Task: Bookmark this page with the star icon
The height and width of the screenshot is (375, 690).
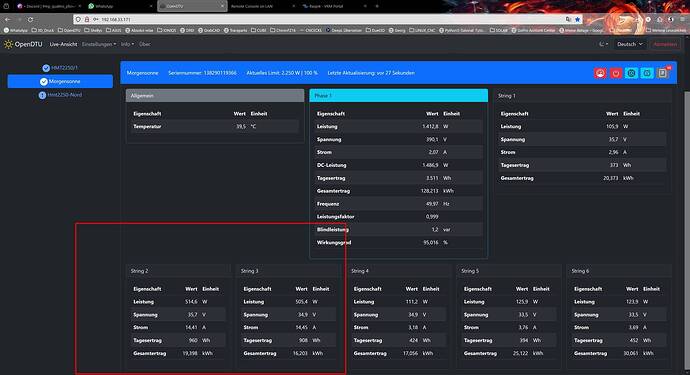Action: point(577,19)
